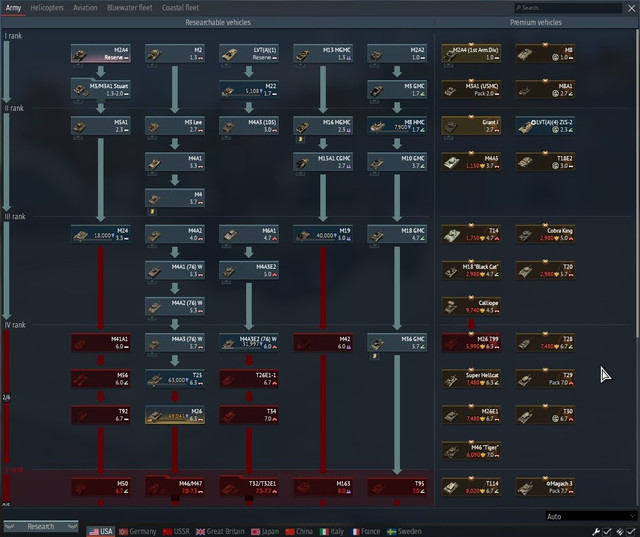The width and height of the screenshot is (640, 537).
Task: Open the Army tab
Action: pyautogui.click(x=13, y=8)
